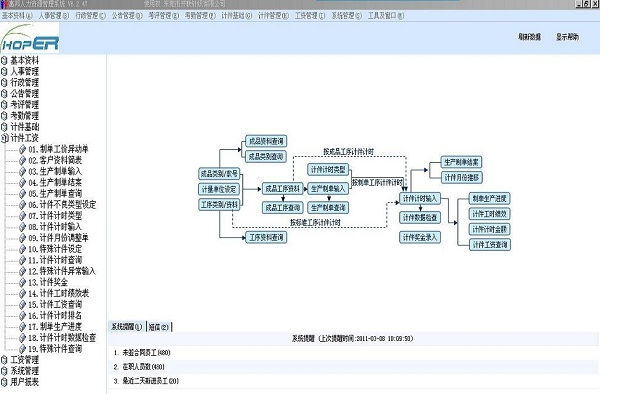Open the 基本资料(A) menu

point(17,16)
